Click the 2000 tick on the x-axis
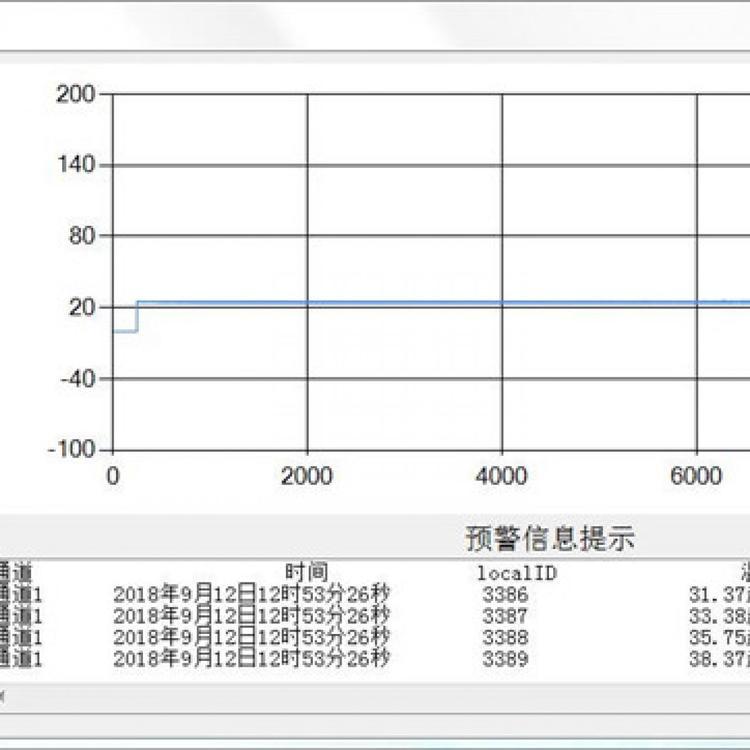 [x=307, y=476]
